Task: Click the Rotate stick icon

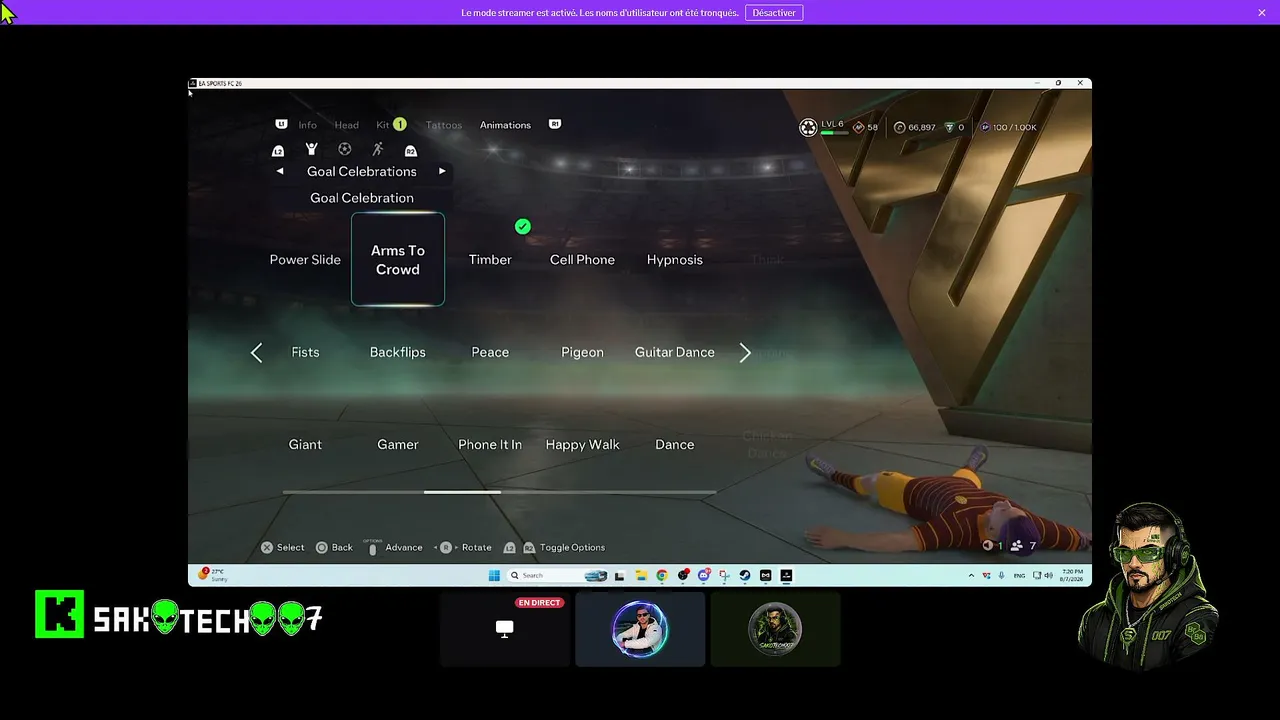Action: pyautogui.click(x=446, y=547)
